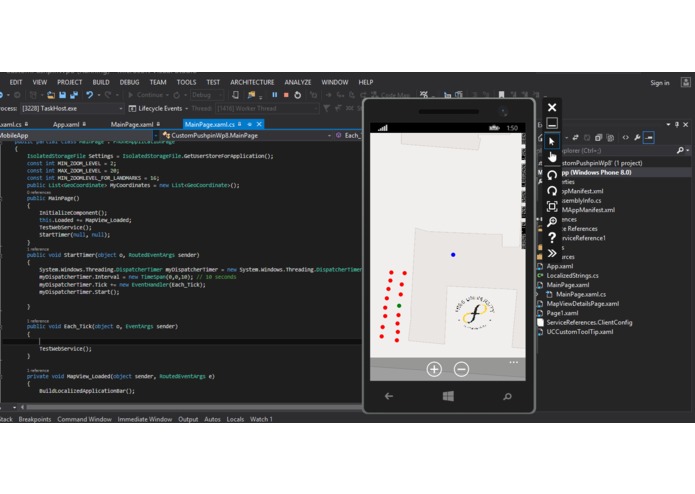
Task: Open the Output tab
Action: (188, 419)
